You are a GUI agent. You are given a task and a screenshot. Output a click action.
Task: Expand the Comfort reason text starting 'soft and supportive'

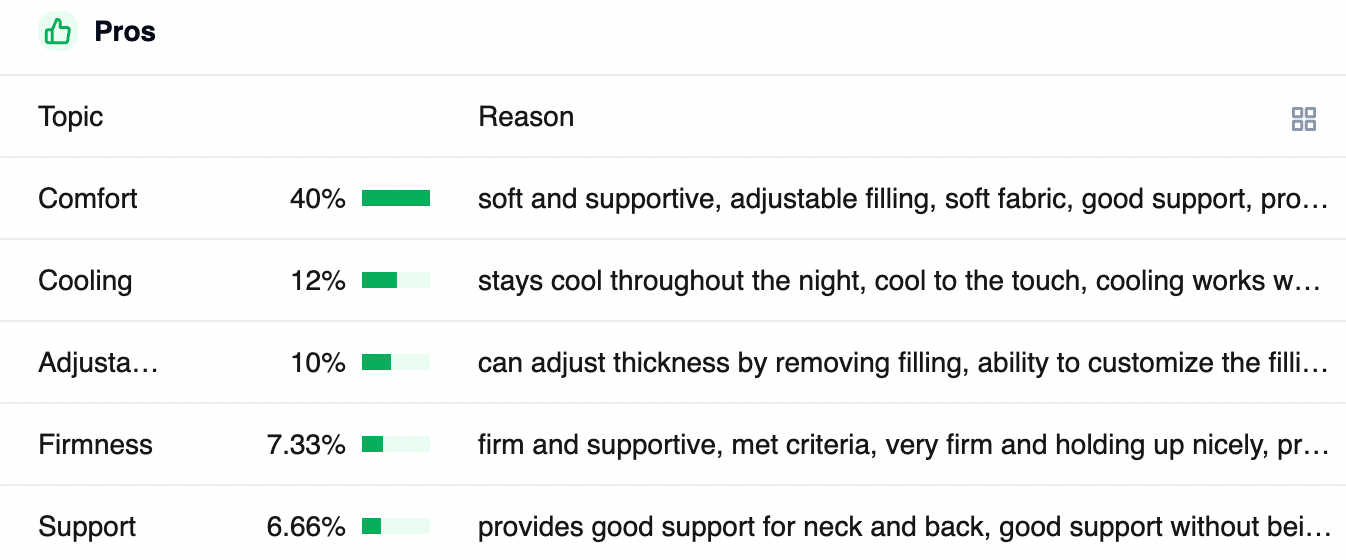pos(903,198)
